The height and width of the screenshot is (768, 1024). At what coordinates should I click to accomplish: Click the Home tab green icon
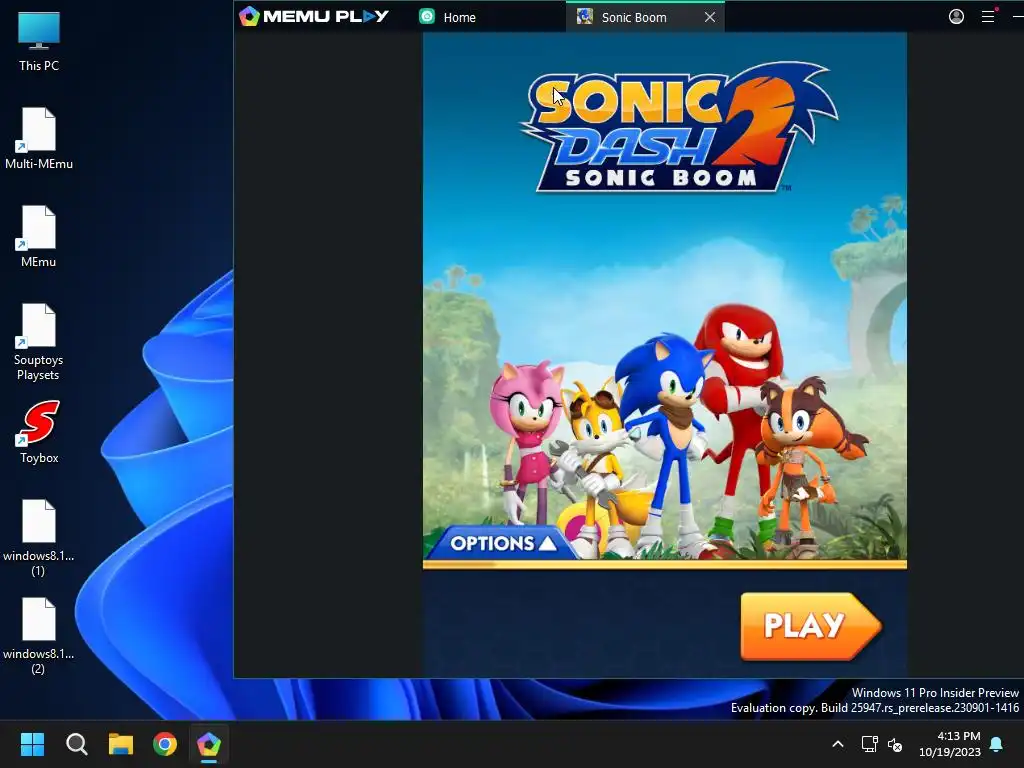pyautogui.click(x=427, y=17)
